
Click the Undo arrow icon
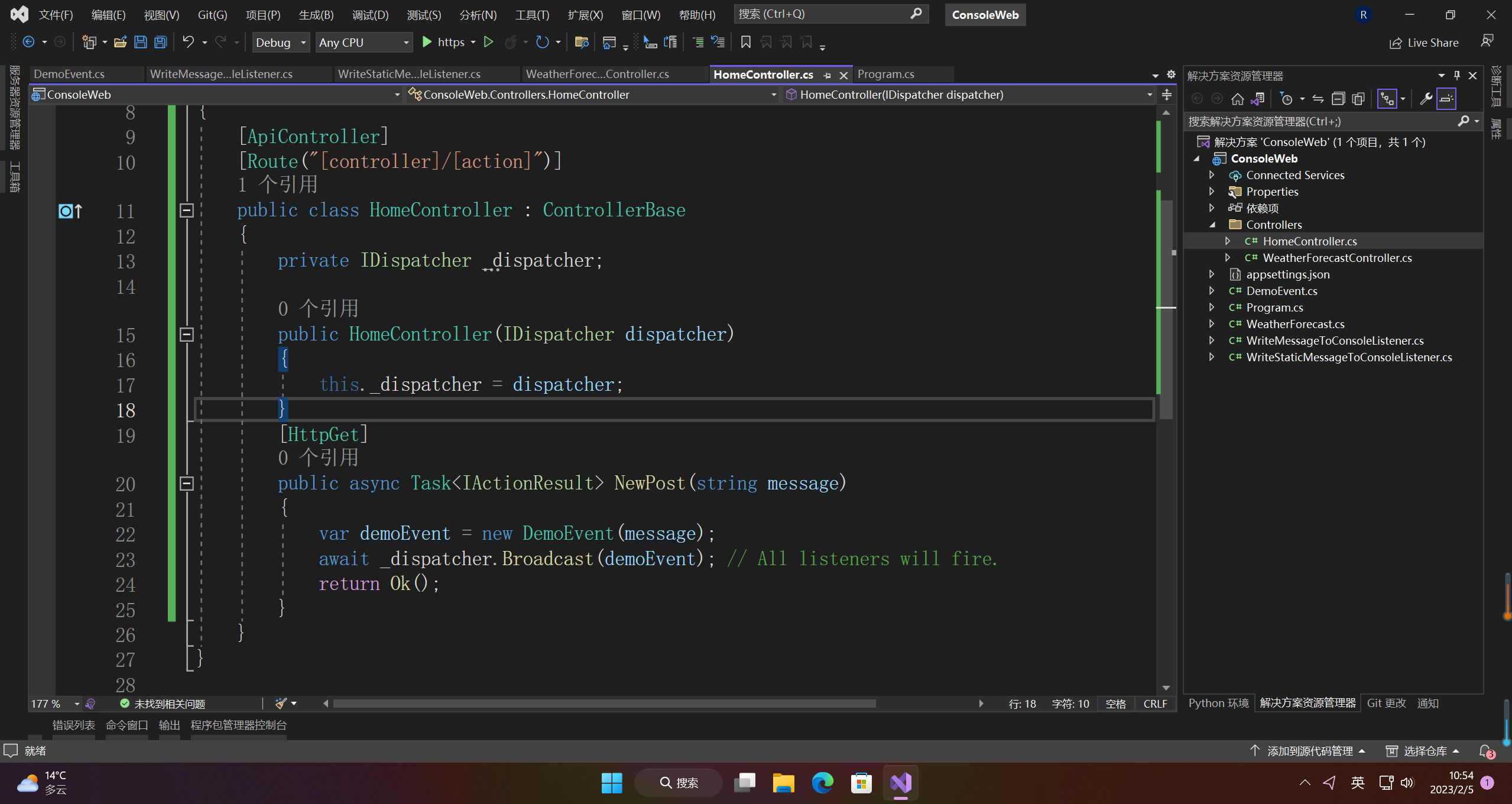pyautogui.click(x=188, y=42)
